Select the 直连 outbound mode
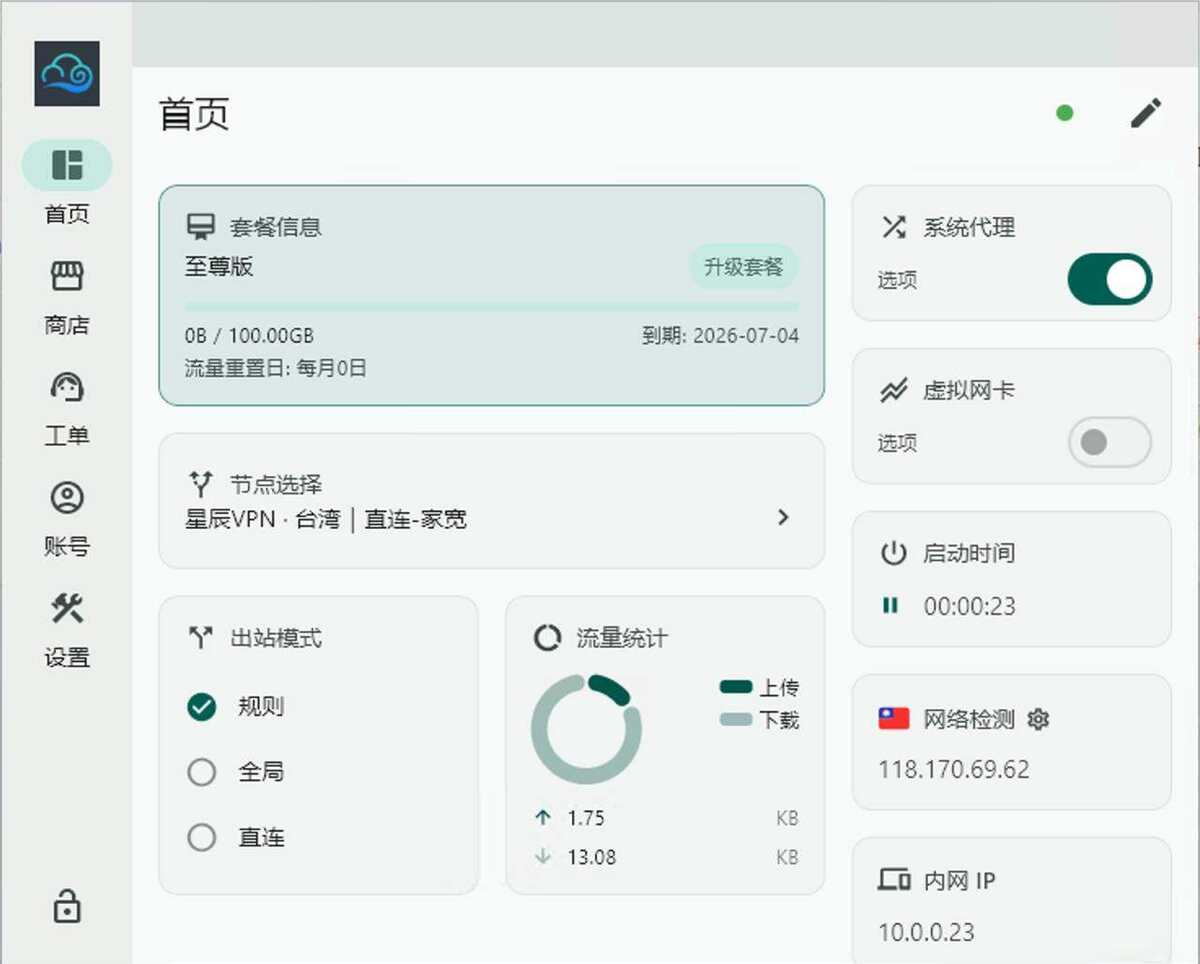Screen dimensions: 1200x964 coord(202,837)
